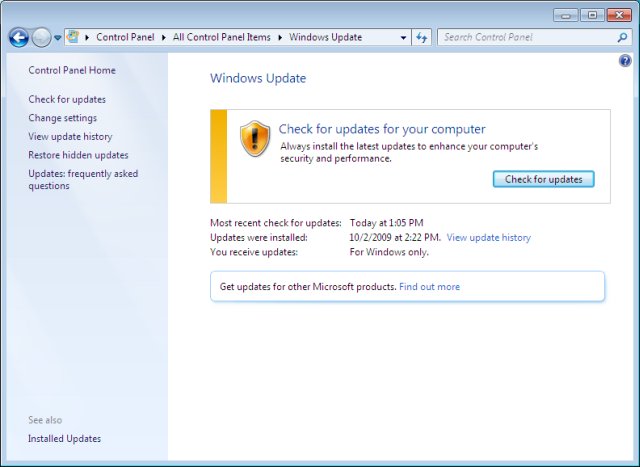The width and height of the screenshot is (640, 467).
Task: Select Control Panel breadcrumb
Action: (125, 37)
